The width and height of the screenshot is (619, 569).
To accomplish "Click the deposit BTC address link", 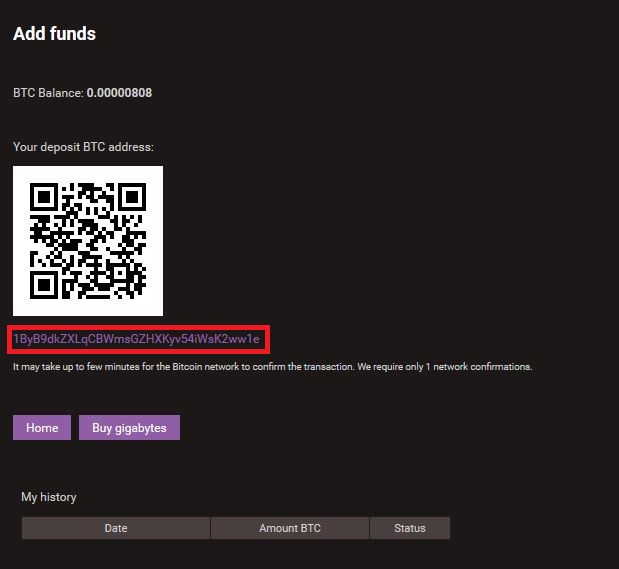I will tap(137, 339).
